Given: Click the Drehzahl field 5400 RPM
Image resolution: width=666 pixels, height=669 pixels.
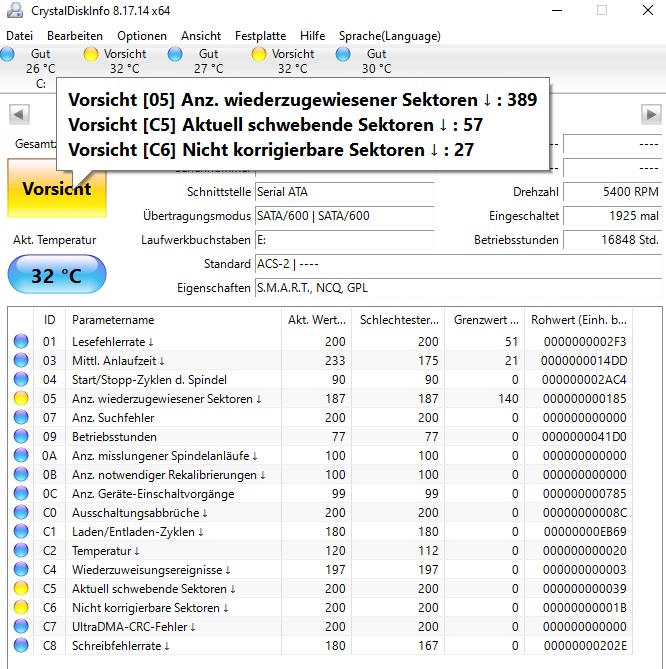Looking at the screenshot, I should click(x=613, y=192).
